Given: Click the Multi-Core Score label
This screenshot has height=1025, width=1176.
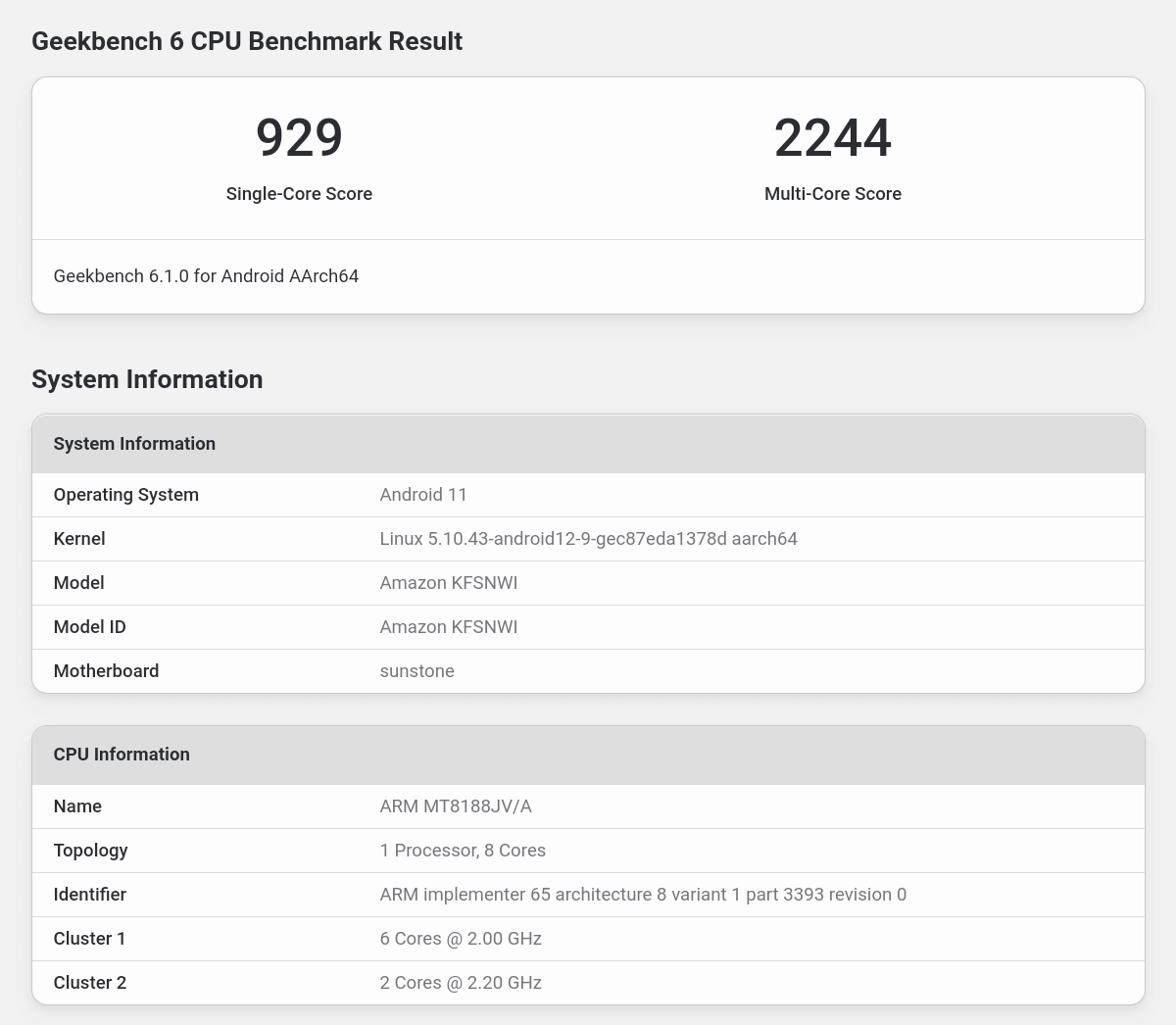Looking at the screenshot, I should 833,194.
